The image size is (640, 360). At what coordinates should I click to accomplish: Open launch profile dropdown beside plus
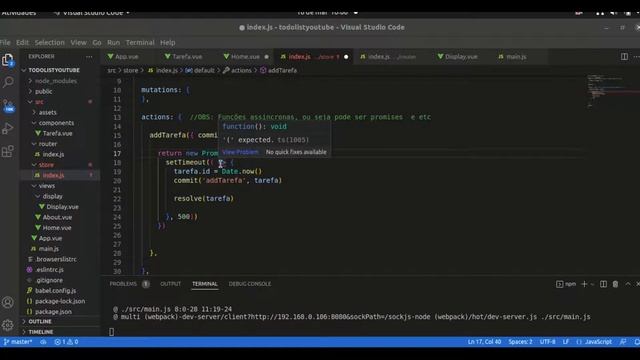592,284
